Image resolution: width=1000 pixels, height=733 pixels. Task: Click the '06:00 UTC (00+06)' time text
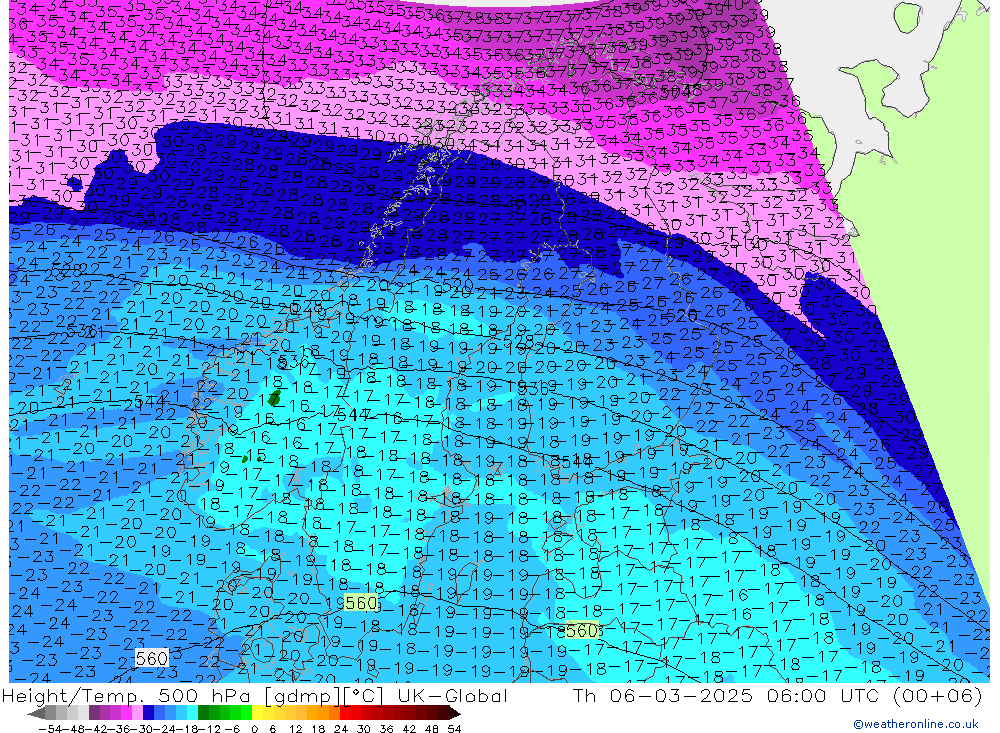point(874,695)
